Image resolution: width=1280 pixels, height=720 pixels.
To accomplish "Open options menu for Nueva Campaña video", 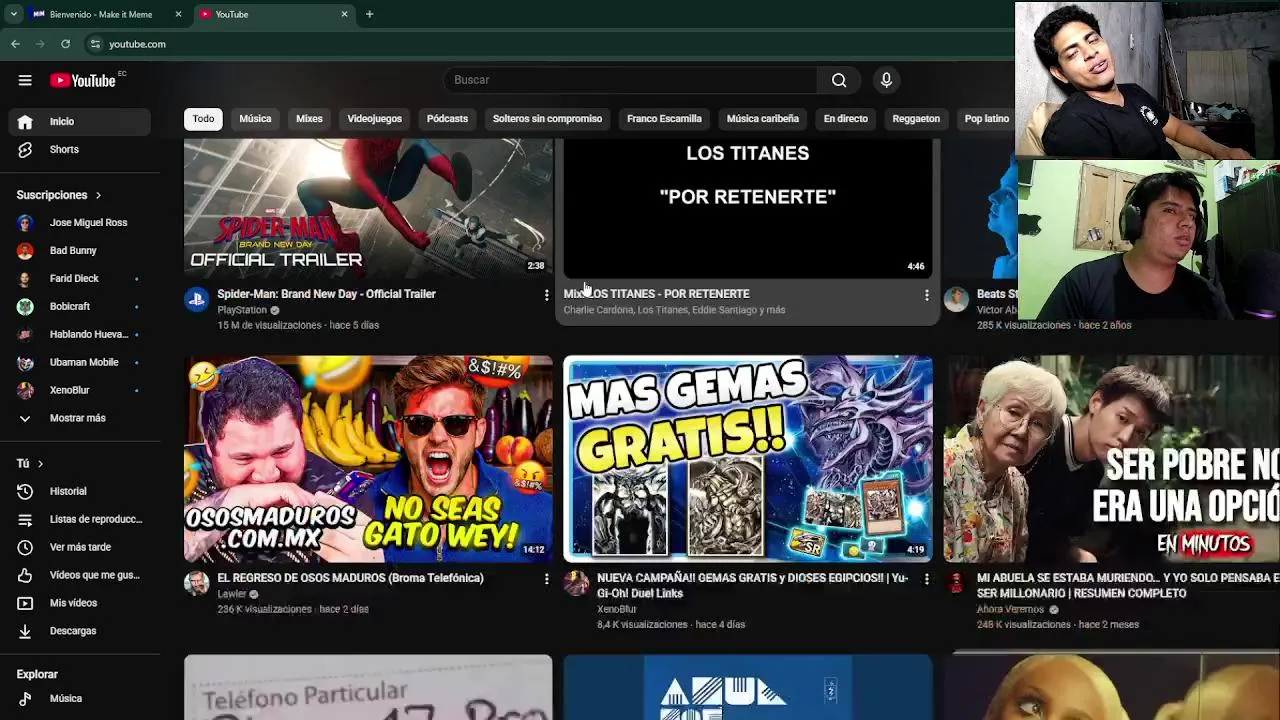I will (x=926, y=579).
